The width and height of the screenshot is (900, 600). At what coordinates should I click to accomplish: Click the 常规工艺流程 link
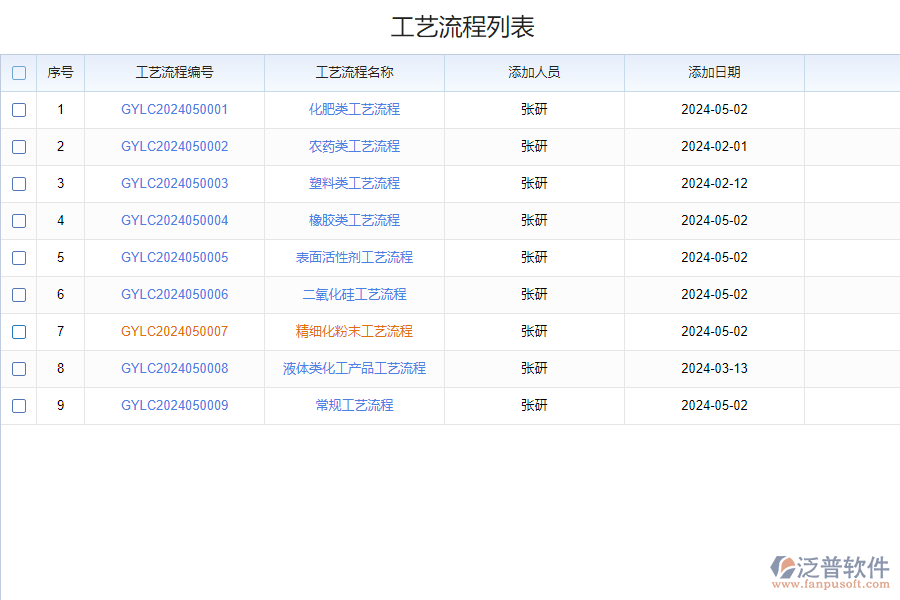pyautogui.click(x=354, y=406)
